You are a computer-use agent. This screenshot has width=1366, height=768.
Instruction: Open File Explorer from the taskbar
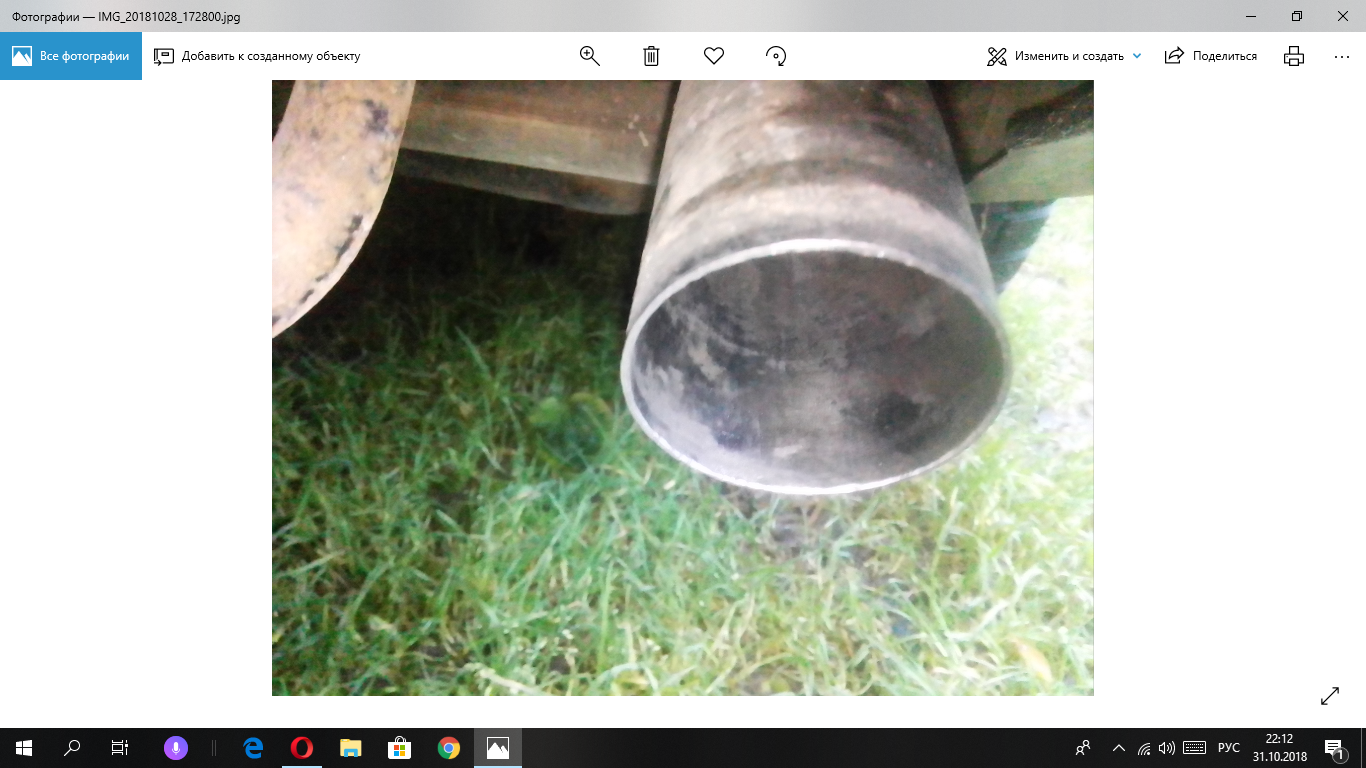click(350, 748)
